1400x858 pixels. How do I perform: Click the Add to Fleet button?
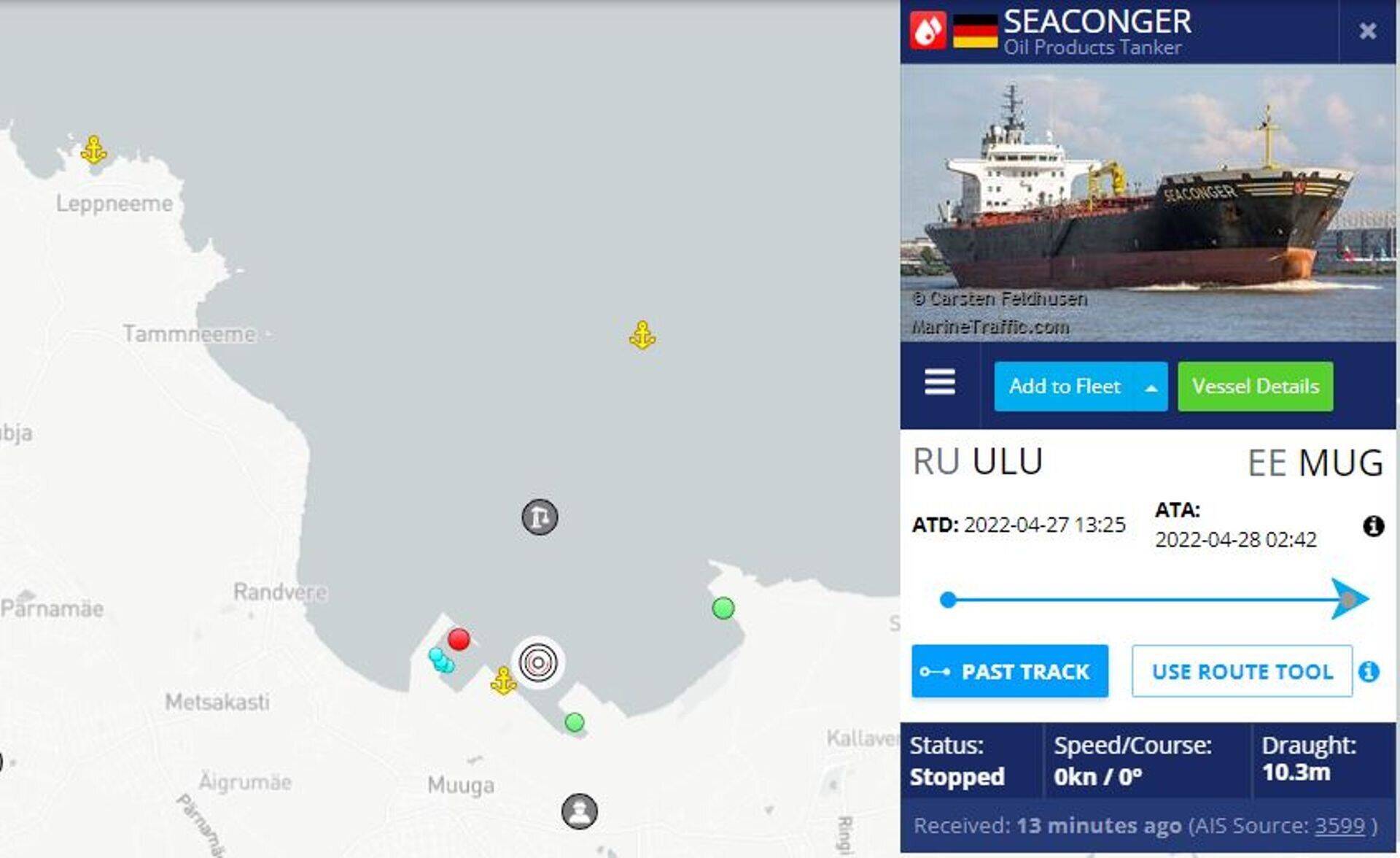(x=1066, y=387)
